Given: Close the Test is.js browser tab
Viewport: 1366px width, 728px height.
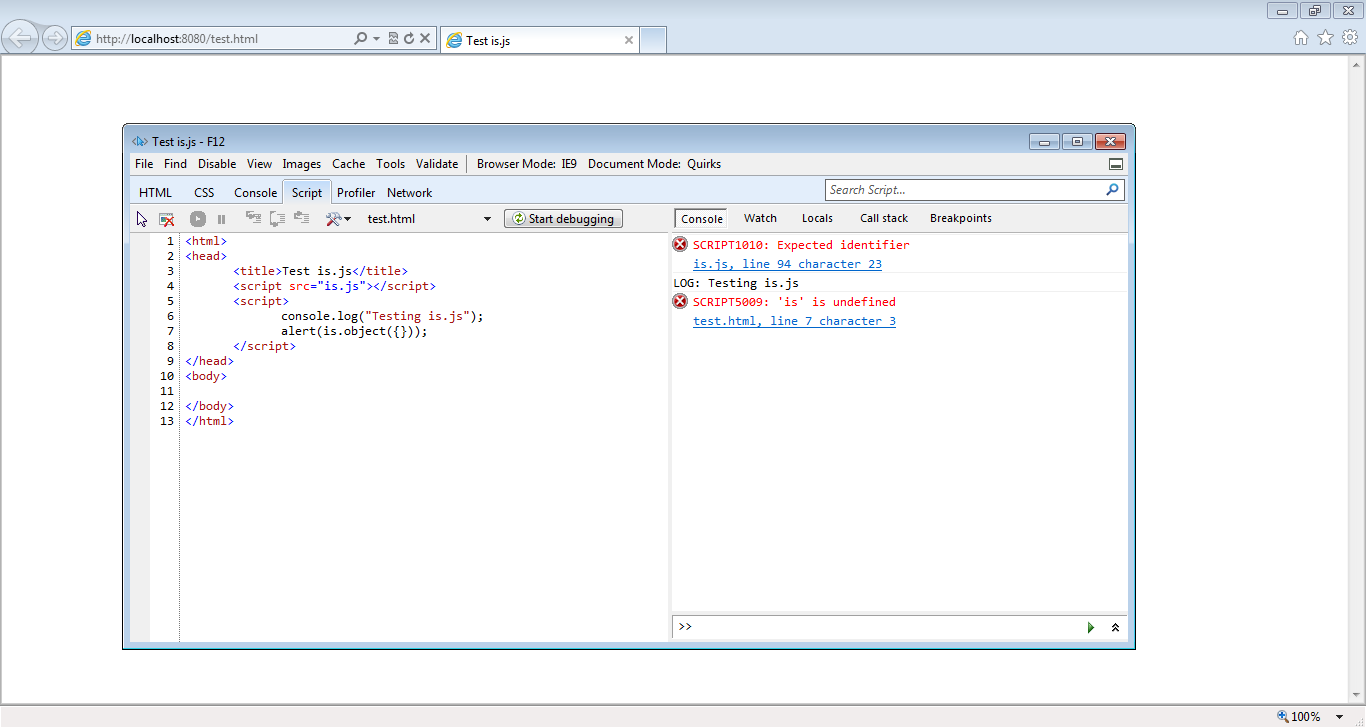Looking at the screenshot, I should pos(629,40).
